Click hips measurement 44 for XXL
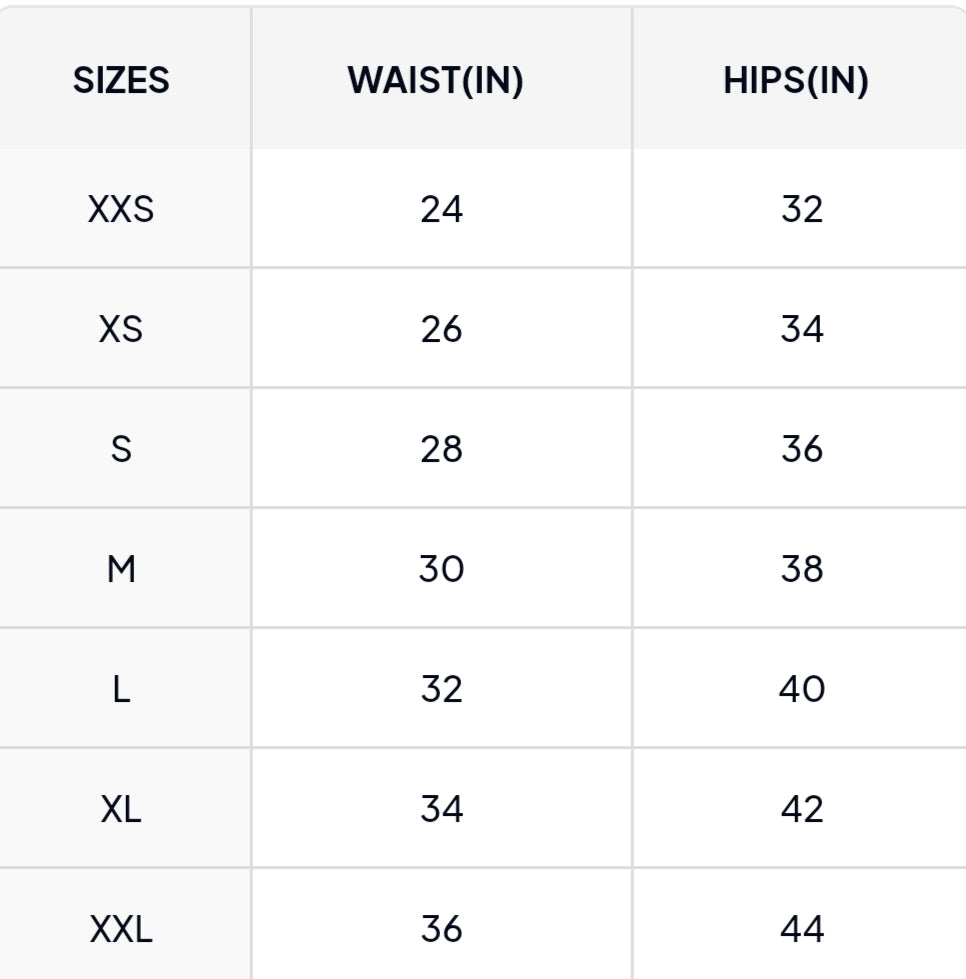The height and width of the screenshot is (979, 966). [802, 930]
